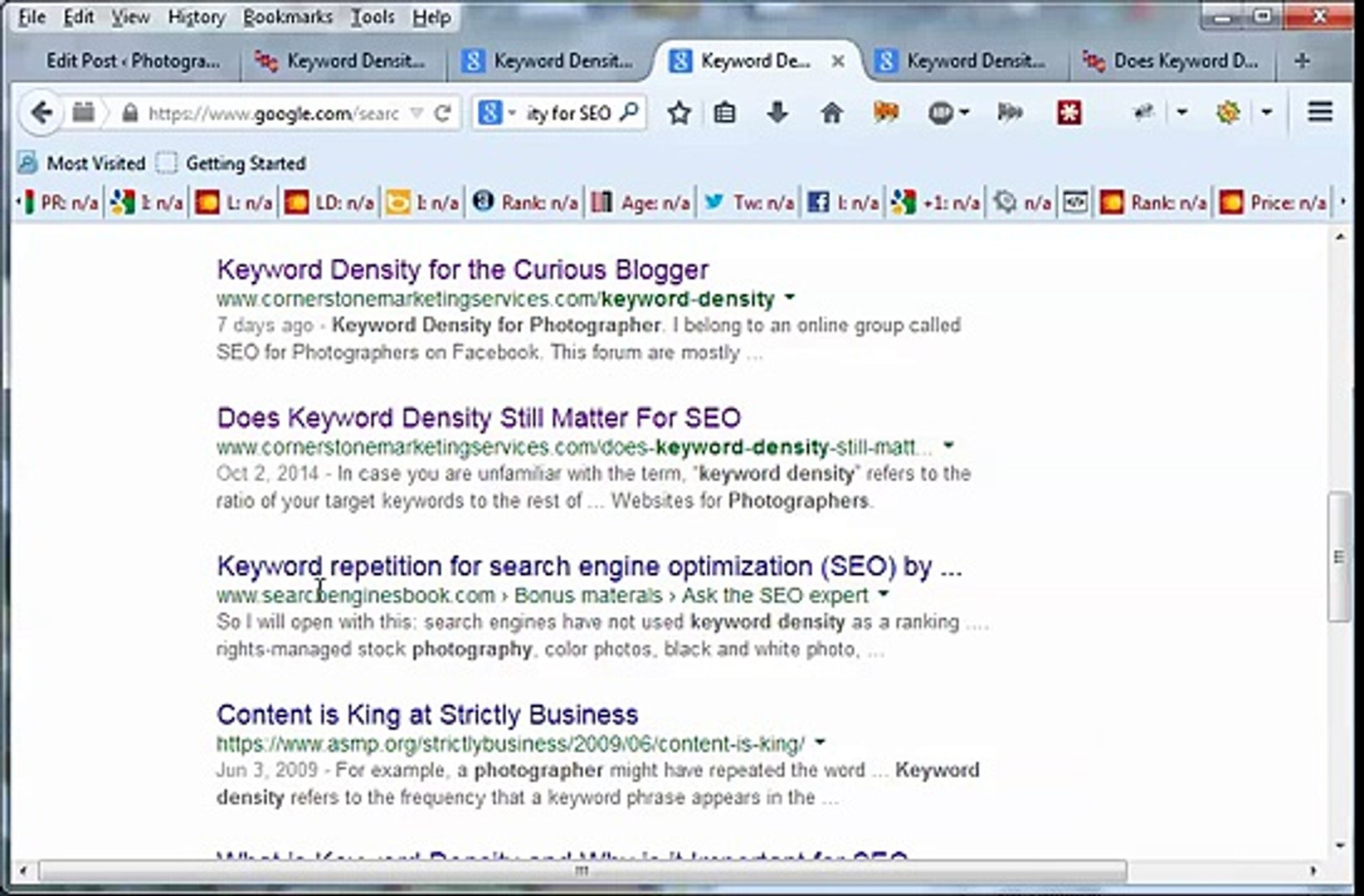
Task: Open Content is King at Strictly Business
Action: click(427, 714)
